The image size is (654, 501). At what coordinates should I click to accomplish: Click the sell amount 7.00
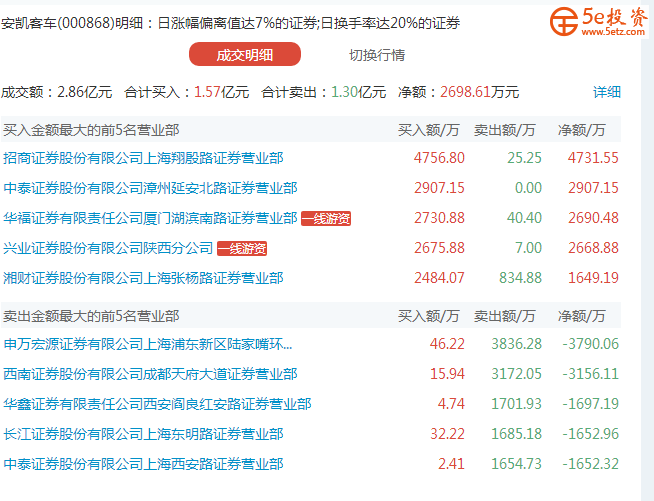coord(528,248)
